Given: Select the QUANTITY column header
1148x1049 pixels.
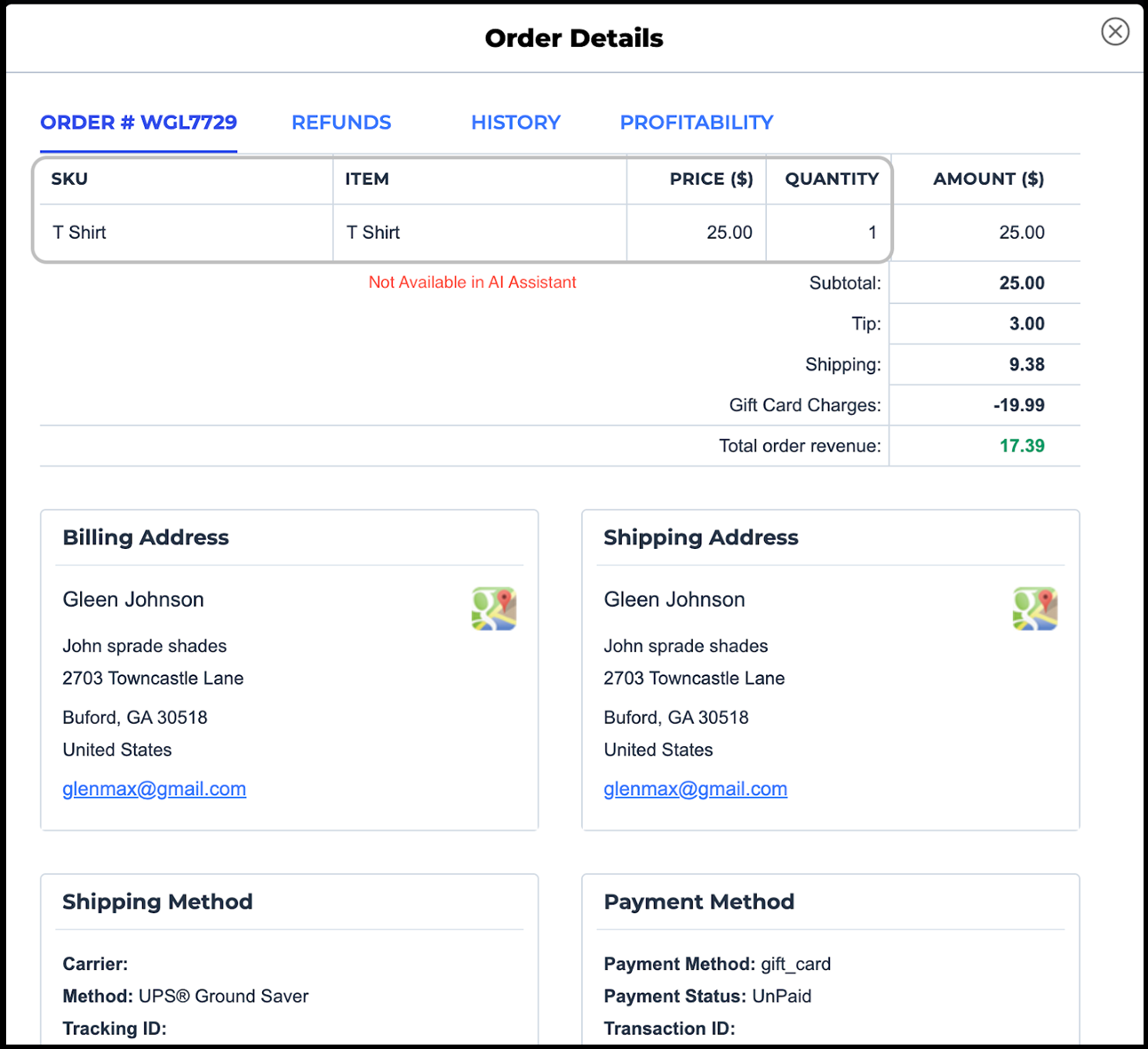Looking at the screenshot, I should 831,179.
